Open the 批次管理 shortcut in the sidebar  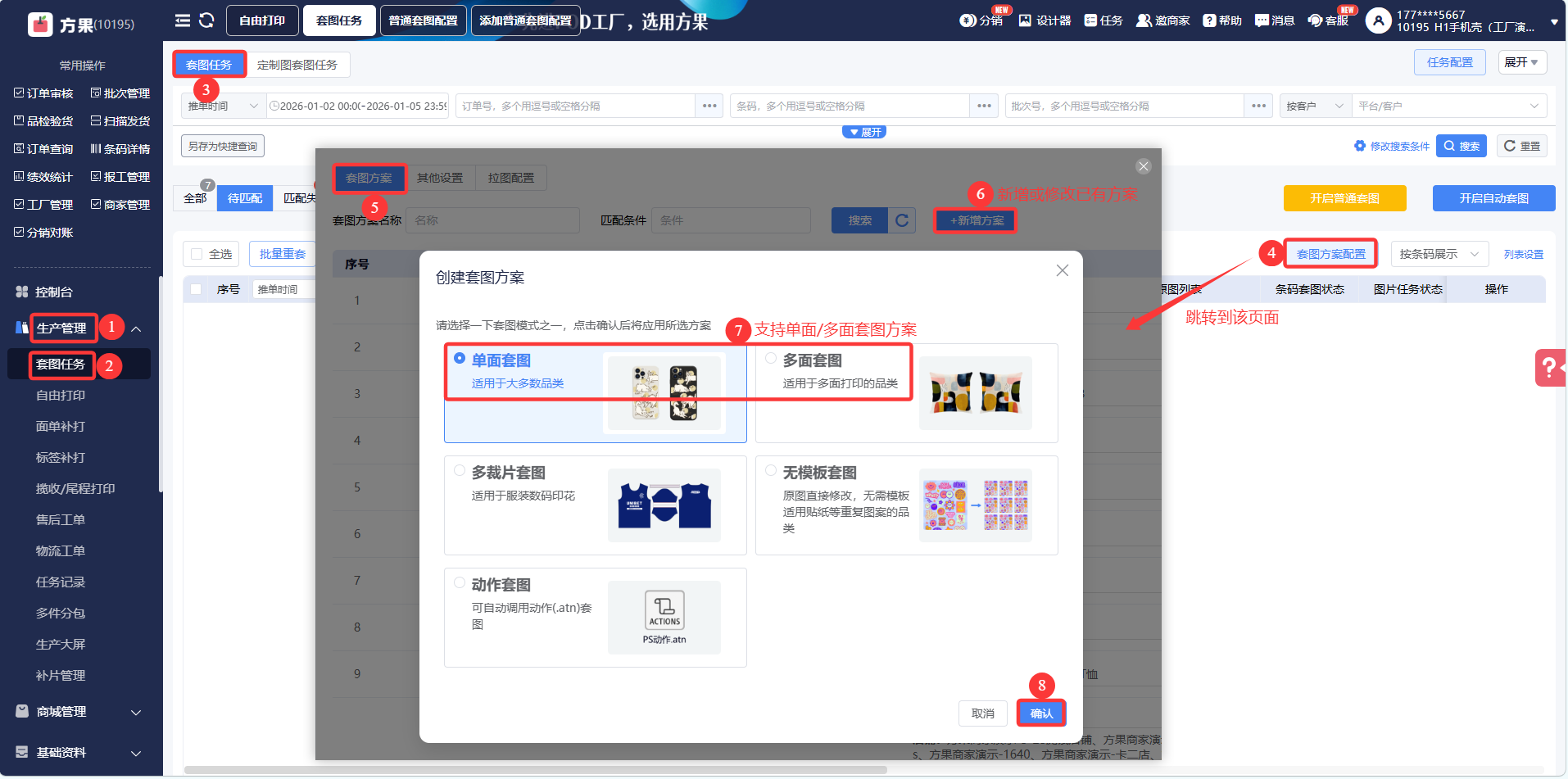120,93
